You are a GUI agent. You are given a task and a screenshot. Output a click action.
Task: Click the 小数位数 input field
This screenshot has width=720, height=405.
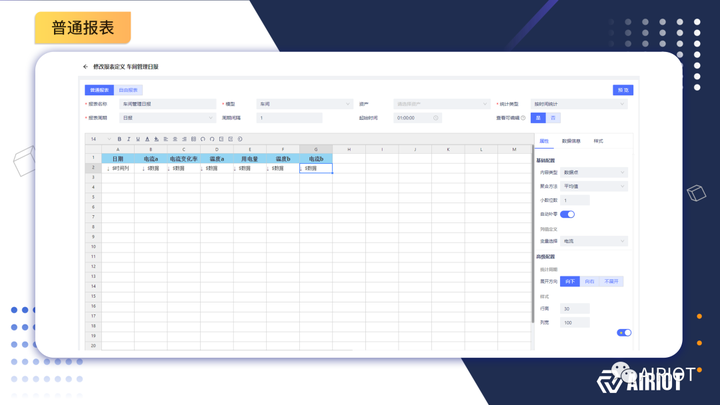pyautogui.click(x=575, y=200)
